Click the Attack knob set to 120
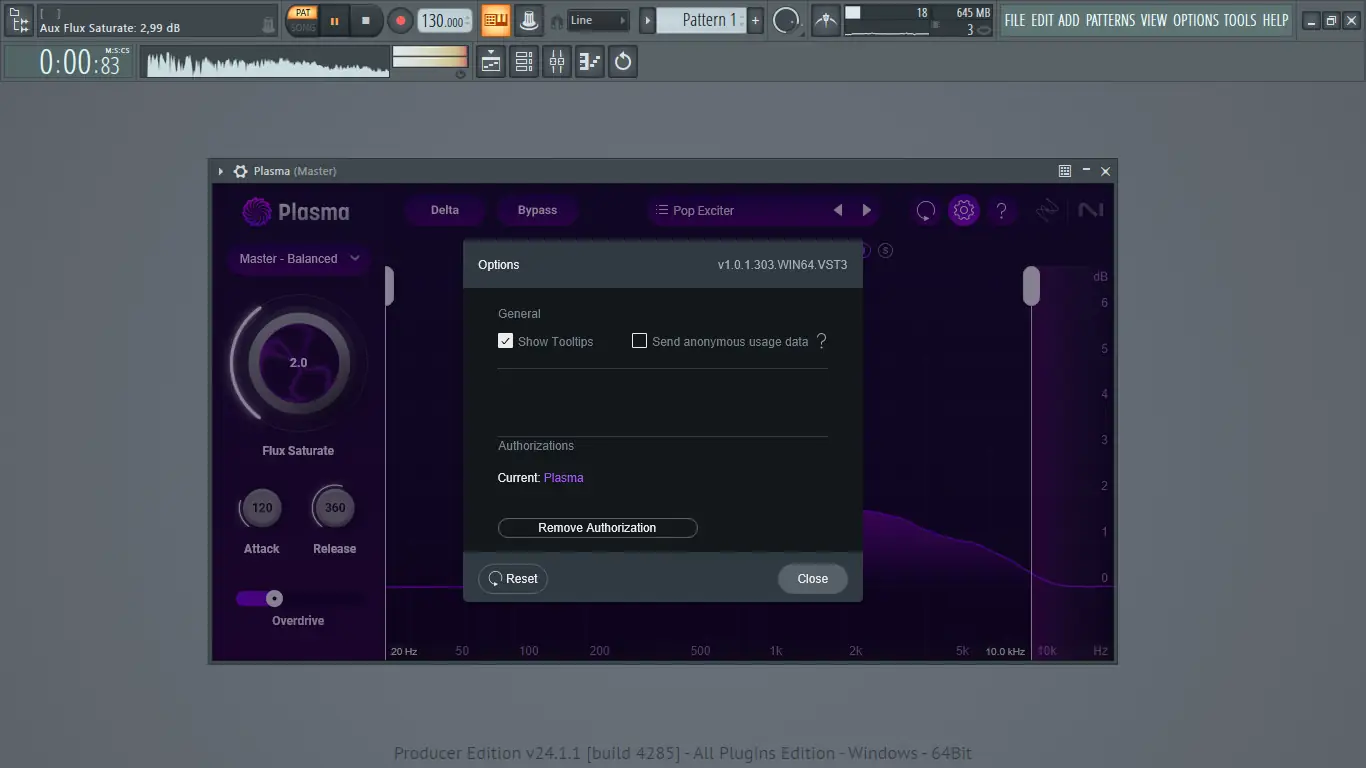1366x768 pixels. coord(262,508)
